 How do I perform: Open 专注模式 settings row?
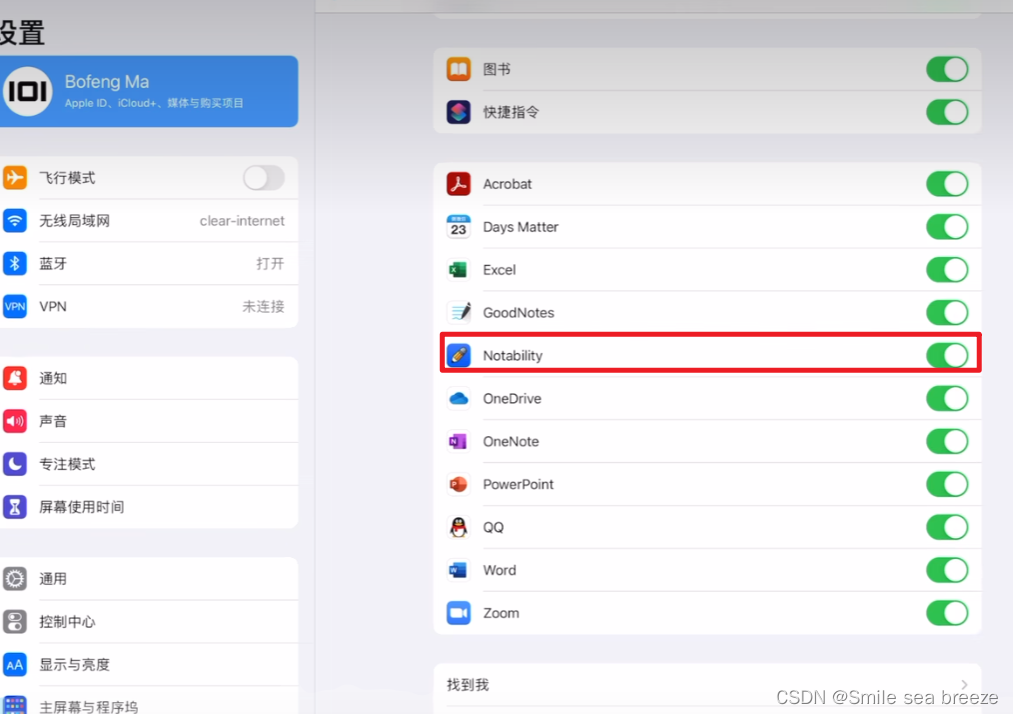149,464
